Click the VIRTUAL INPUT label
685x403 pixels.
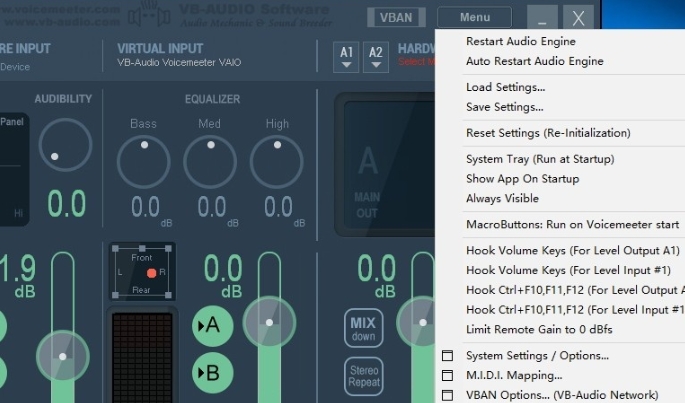pos(160,49)
